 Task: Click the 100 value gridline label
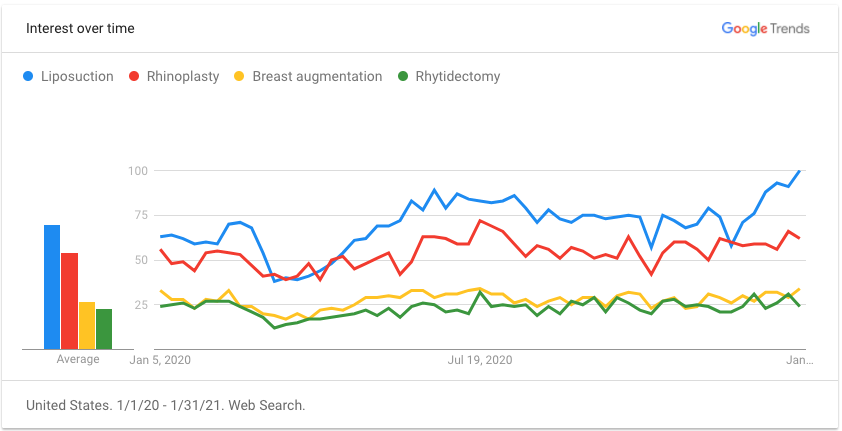[x=136, y=171]
